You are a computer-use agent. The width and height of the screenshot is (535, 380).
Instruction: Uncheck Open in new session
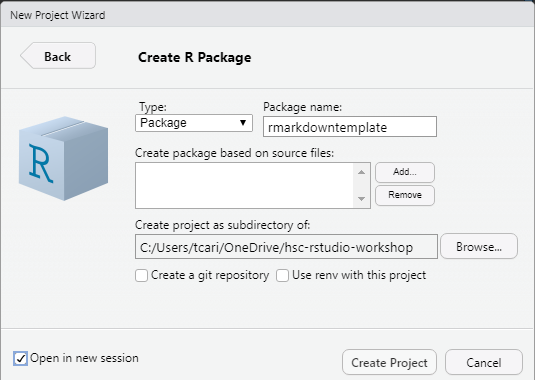(x=20, y=359)
